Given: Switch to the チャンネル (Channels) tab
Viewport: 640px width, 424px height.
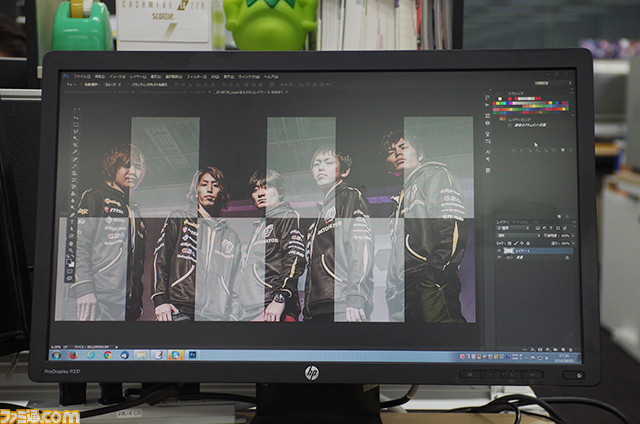Looking at the screenshot, I should pyautogui.click(x=519, y=222).
